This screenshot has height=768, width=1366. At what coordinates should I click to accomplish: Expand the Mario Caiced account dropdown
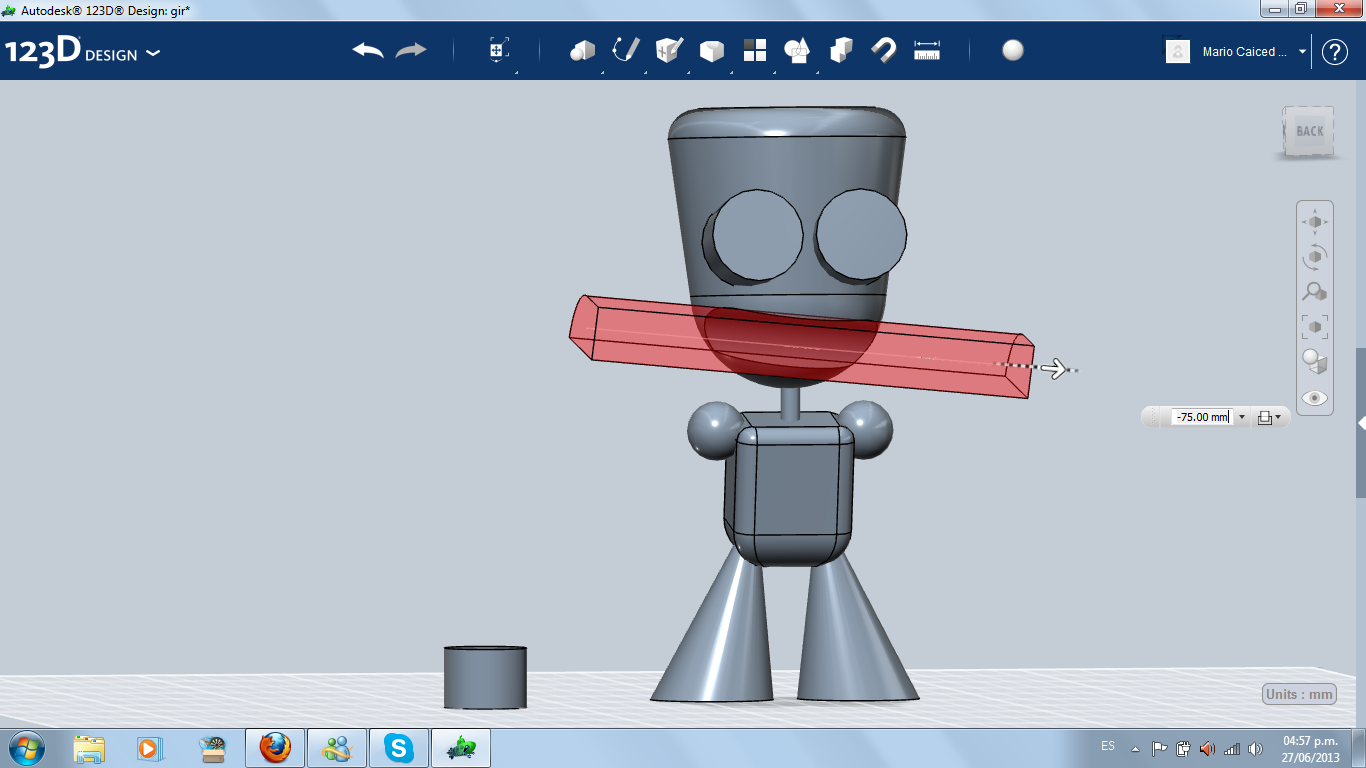(1303, 52)
